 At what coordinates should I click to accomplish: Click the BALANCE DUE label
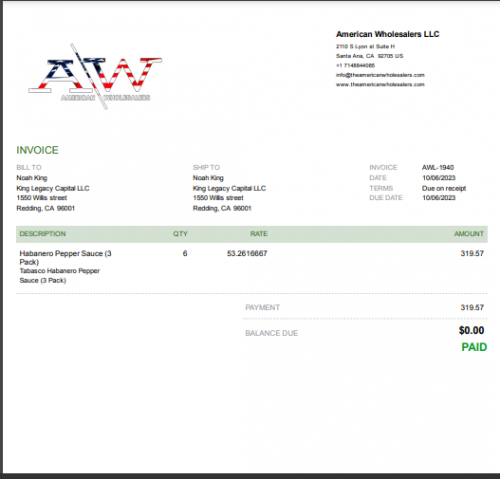[x=271, y=333]
